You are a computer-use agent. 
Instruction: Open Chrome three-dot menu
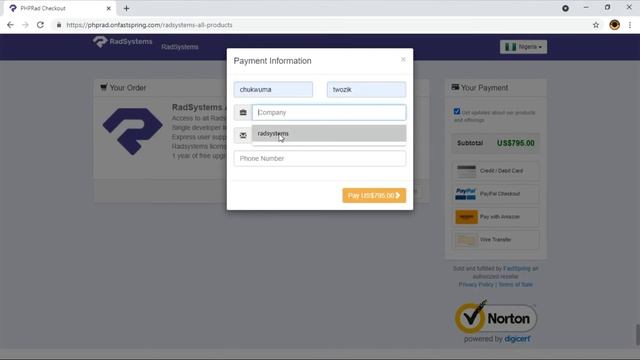click(630, 25)
